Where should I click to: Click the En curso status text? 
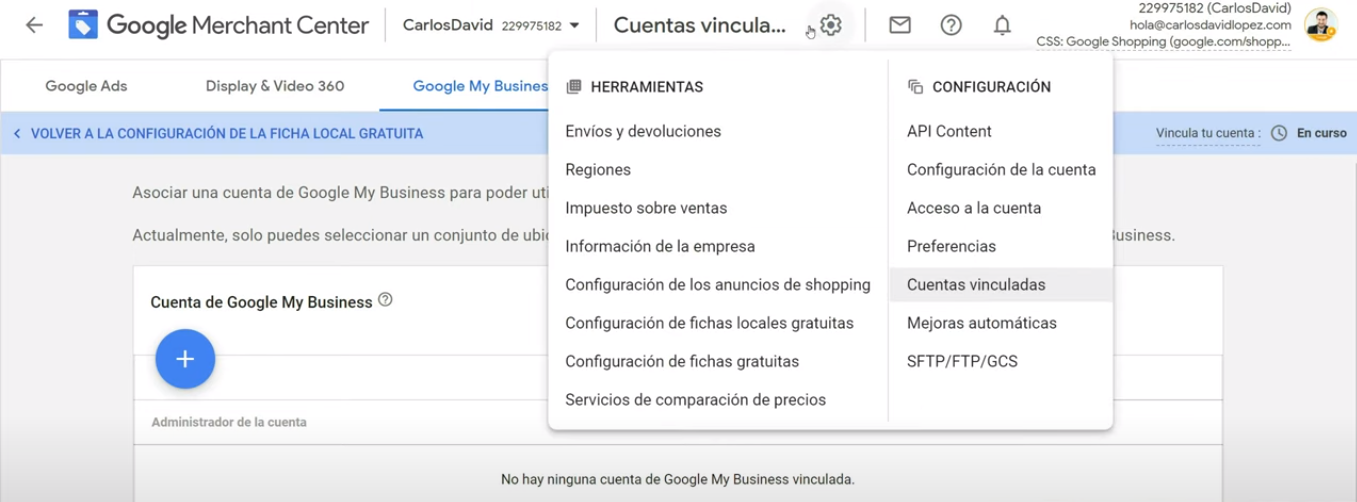click(x=1322, y=133)
